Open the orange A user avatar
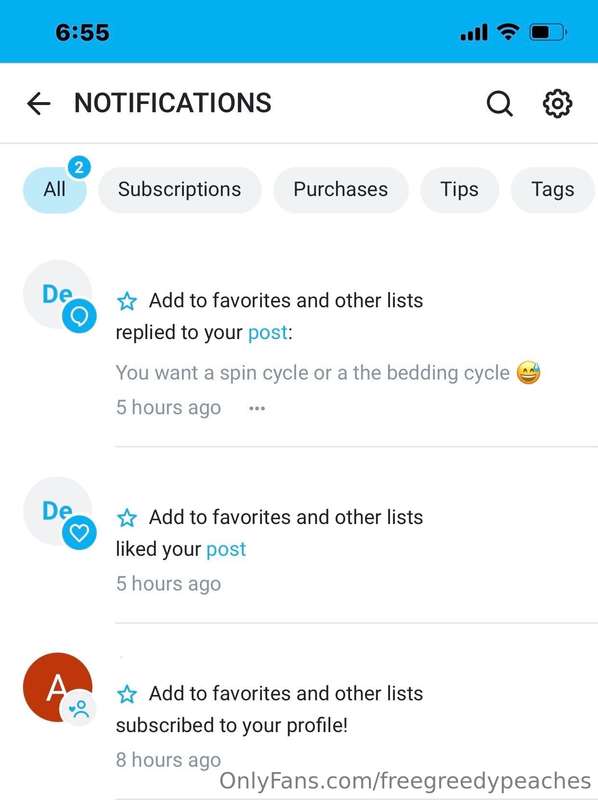The image size is (598, 800). tap(58, 687)
